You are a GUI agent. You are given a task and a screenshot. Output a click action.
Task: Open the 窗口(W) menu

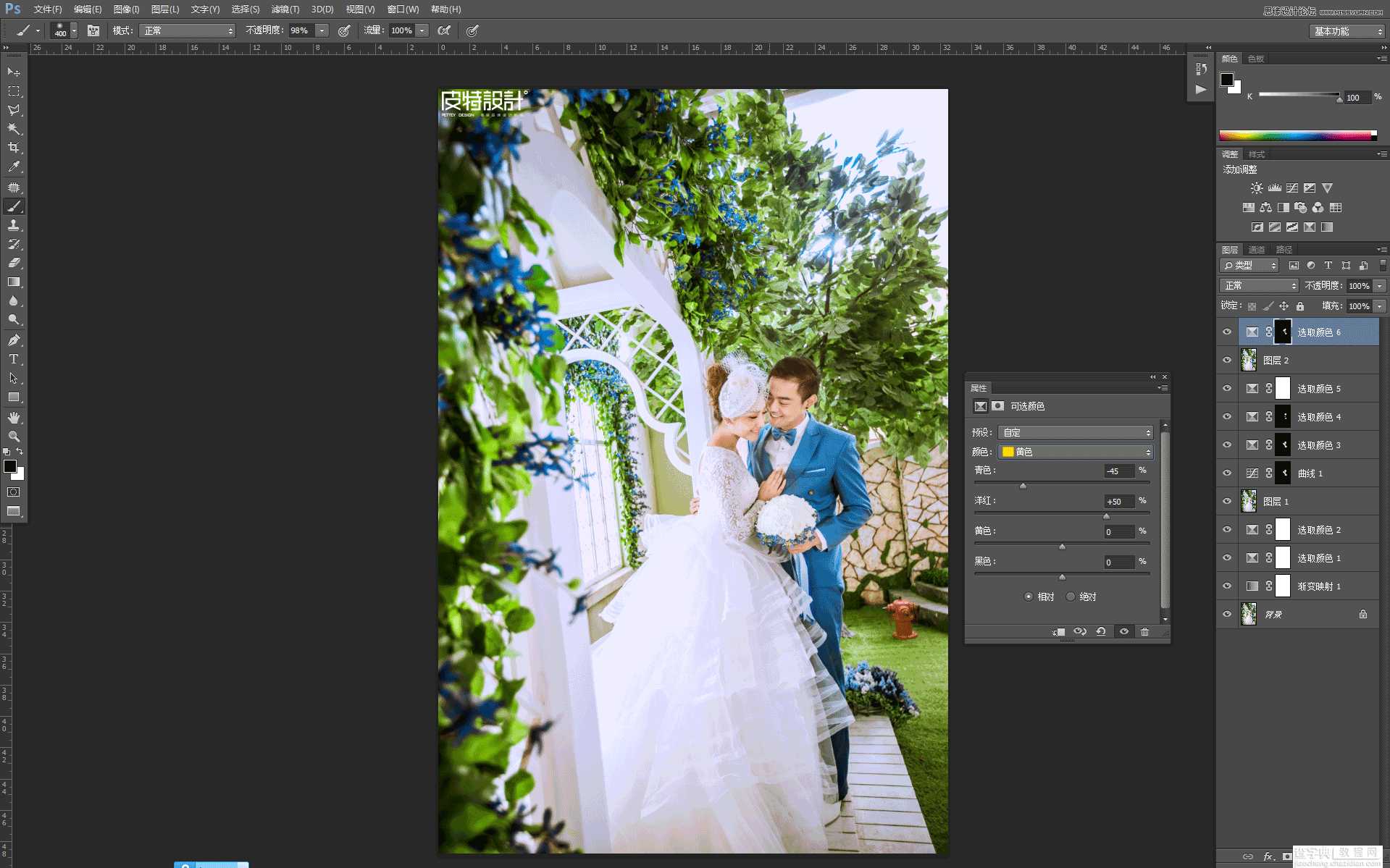point(403,9)
